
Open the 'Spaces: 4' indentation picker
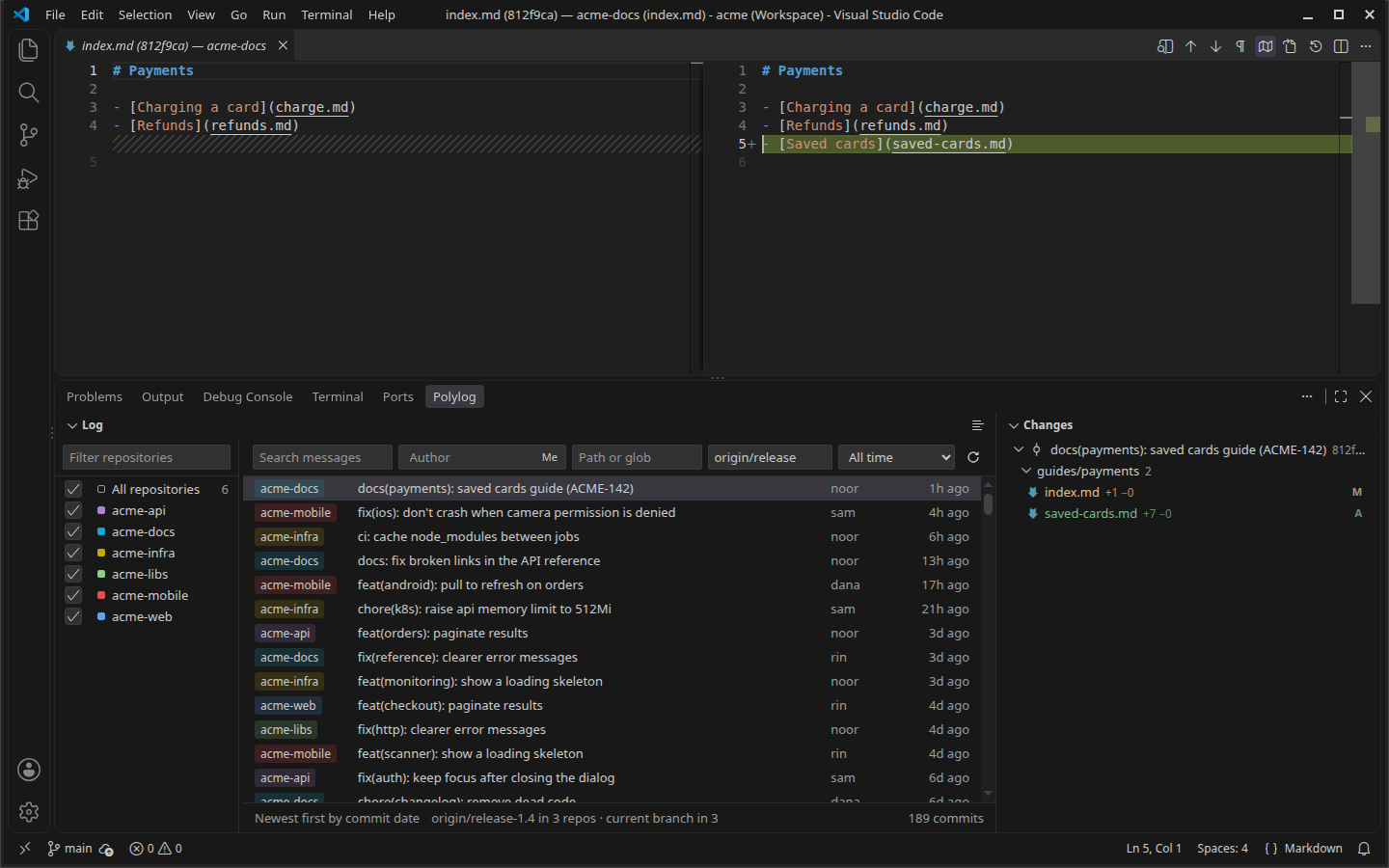(1222, 849)
